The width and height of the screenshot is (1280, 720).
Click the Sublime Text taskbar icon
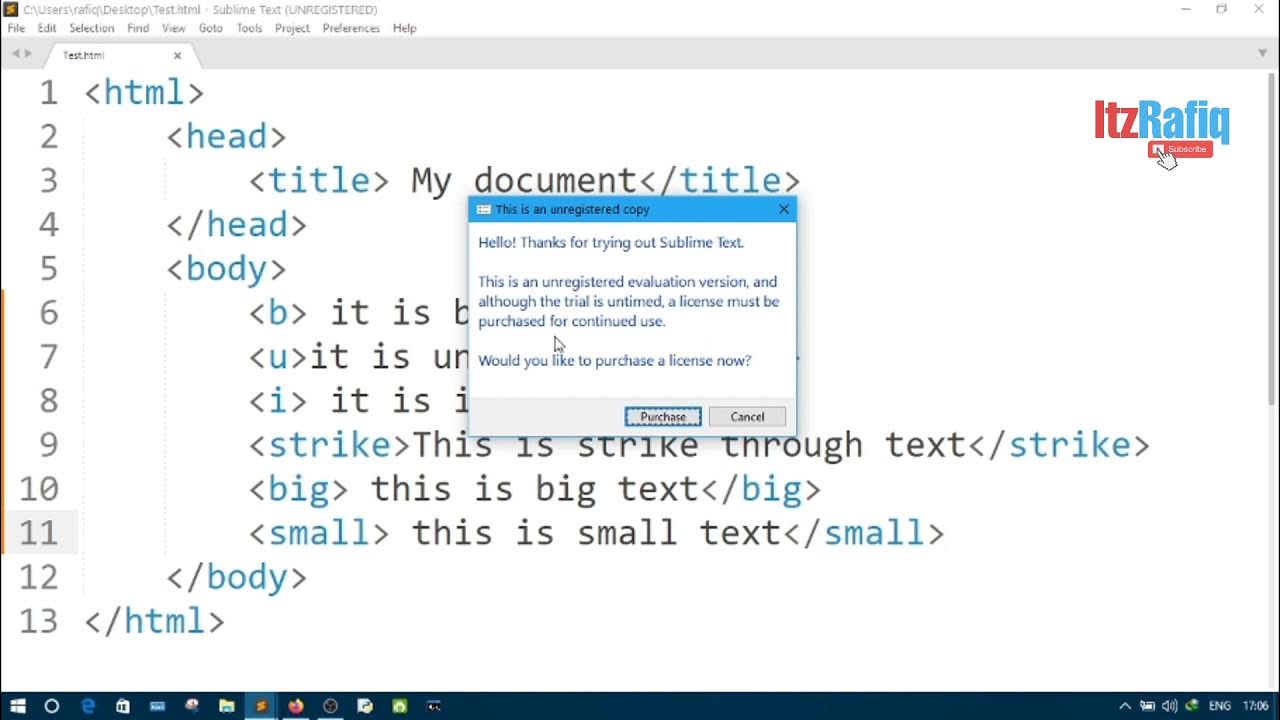pos(261,706)
